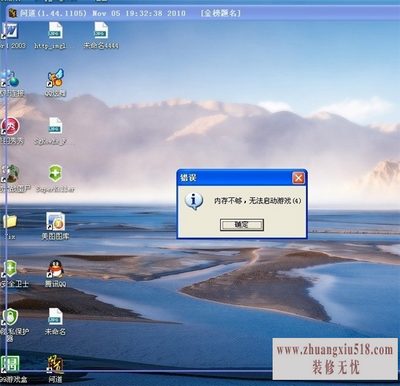Image resolution: width=400 pixels, height=386 pixels.
Task: Select the Sqkwzm_F JPG file icon
Action: click(55, 126)
